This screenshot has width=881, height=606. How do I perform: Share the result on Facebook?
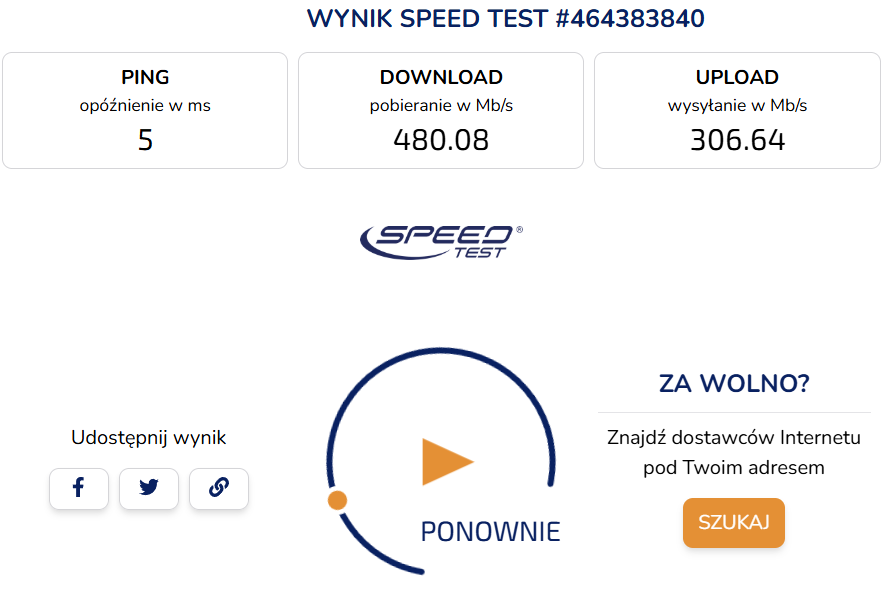pyautogui.click(x=78, y=488)
